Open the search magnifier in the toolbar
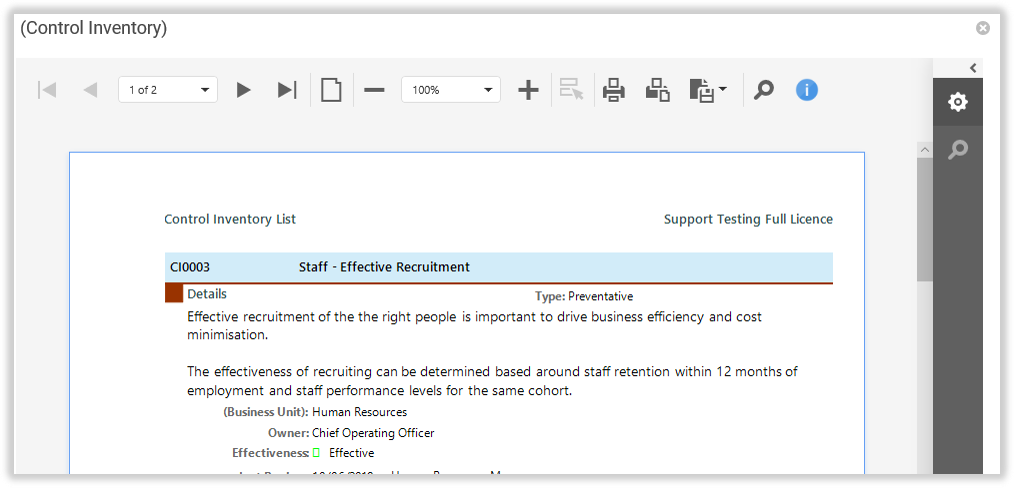1014x488 pixels. coord(763,90)
